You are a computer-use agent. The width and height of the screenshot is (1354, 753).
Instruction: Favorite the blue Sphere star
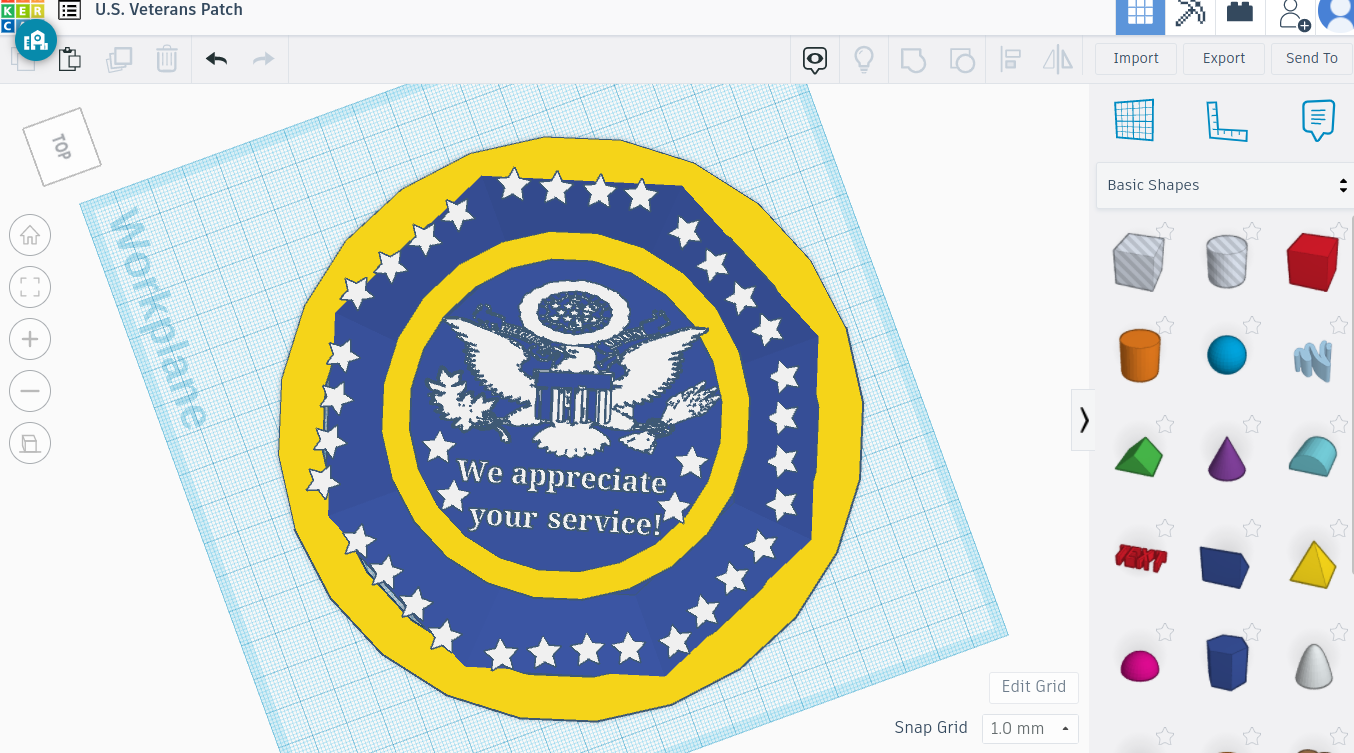(1252, 325)
